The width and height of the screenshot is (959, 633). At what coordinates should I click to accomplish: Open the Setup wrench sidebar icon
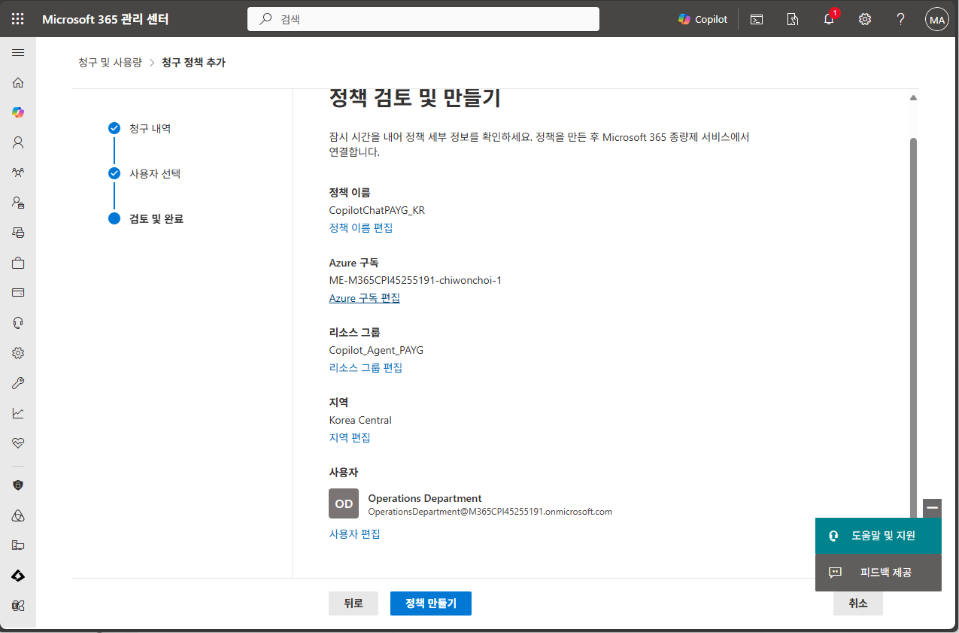[18, 383]
